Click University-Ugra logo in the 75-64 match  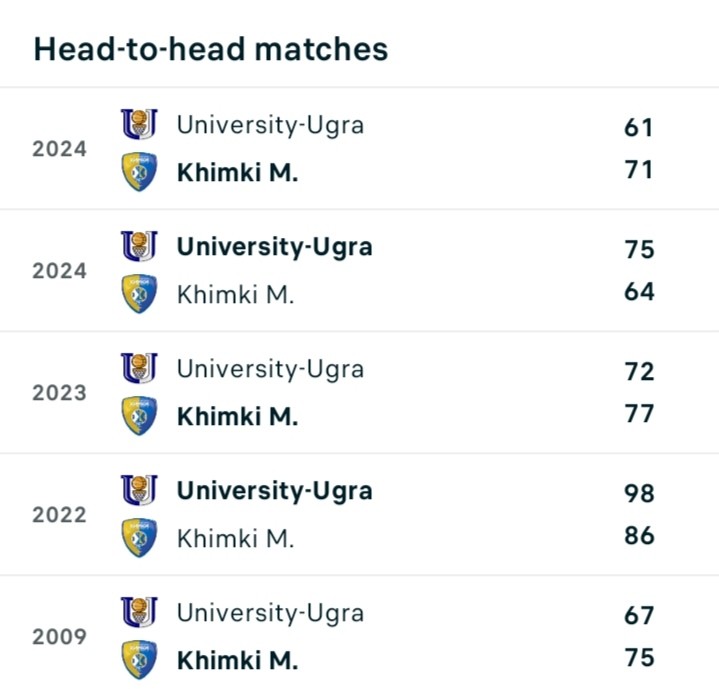[139, 247]
